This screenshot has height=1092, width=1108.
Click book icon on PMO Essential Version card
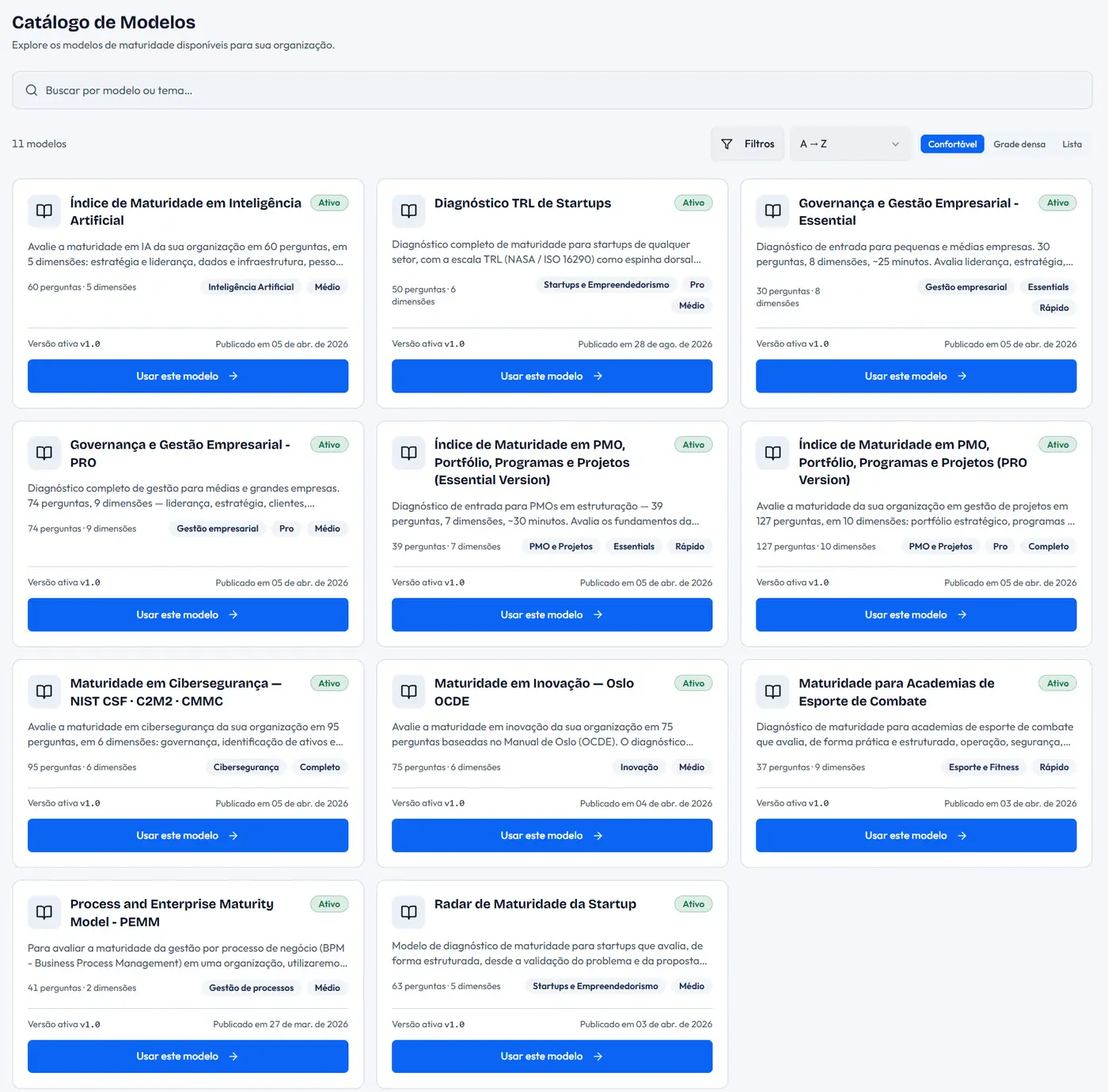(408, 453)
